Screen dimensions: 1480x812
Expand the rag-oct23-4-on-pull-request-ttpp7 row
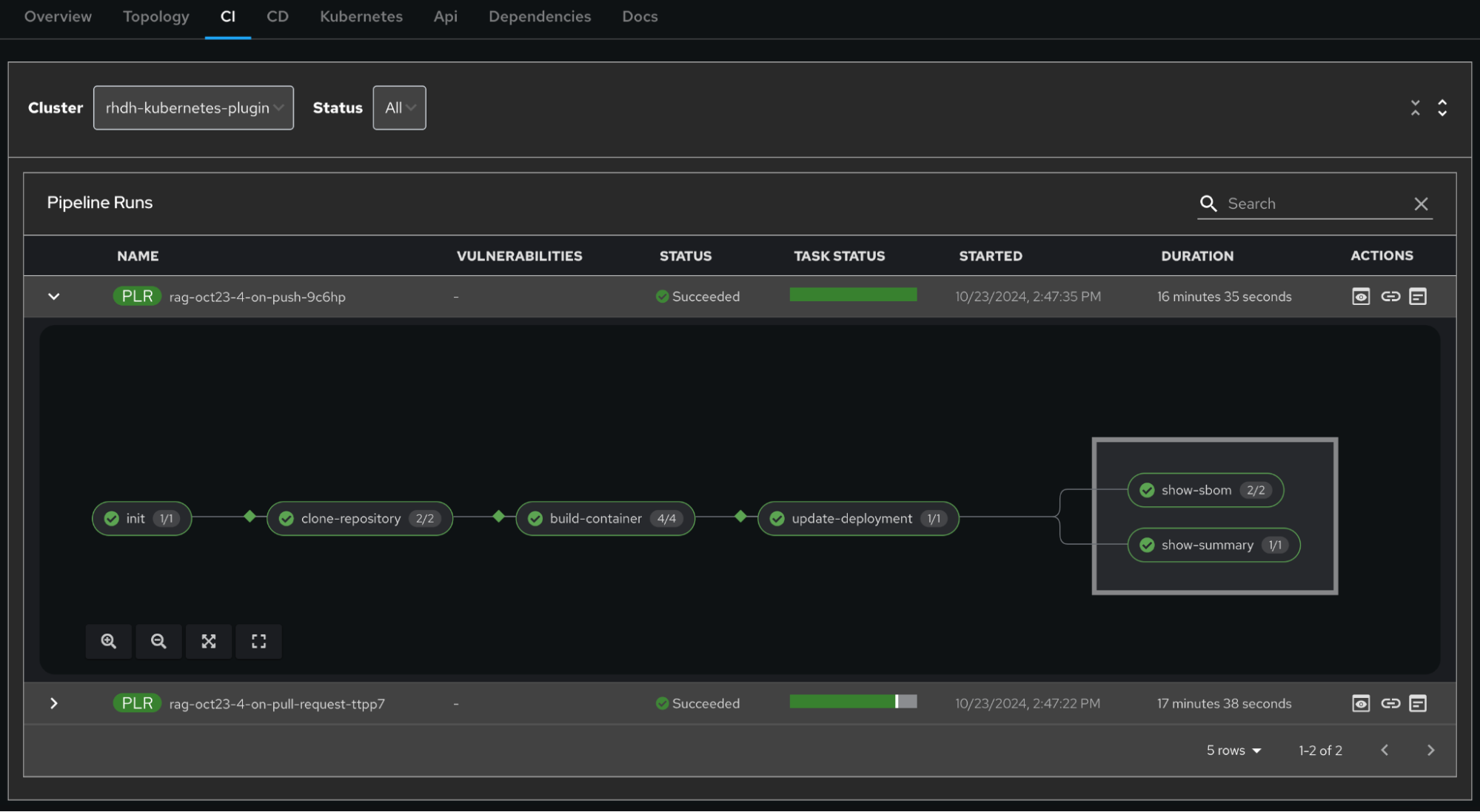pyautogui.click(x=53, y=704)
